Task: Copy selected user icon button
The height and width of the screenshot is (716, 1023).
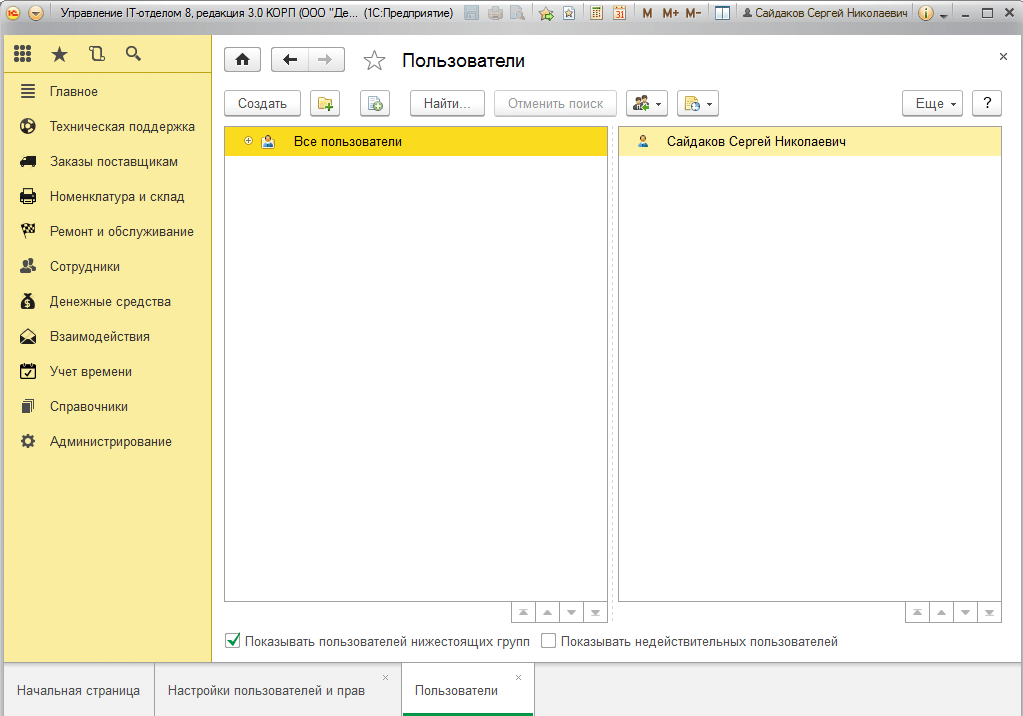Action: coord(375,103)
